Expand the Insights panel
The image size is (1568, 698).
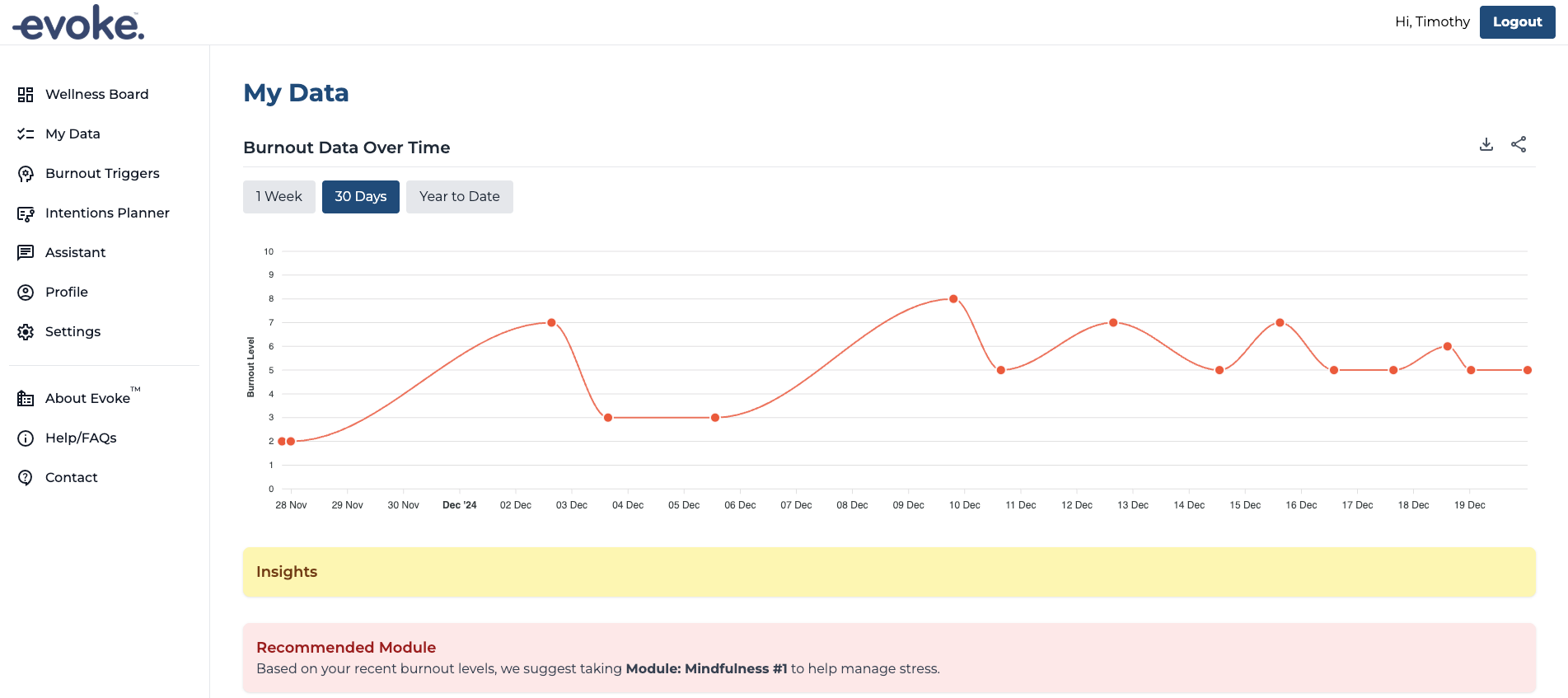tap(888, 572)
